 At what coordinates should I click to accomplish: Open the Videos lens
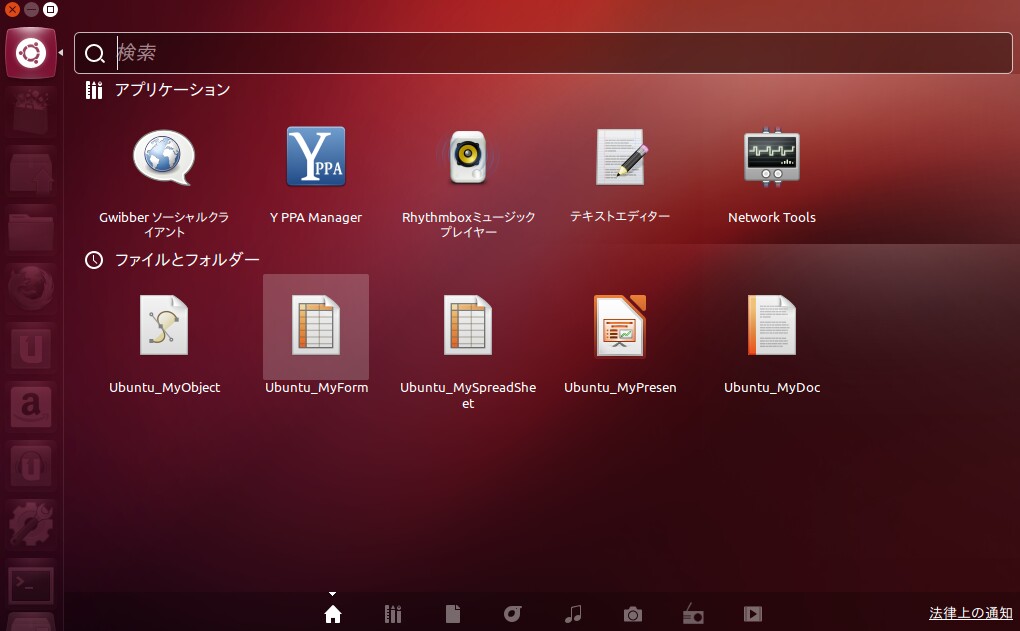coord(753,613)
